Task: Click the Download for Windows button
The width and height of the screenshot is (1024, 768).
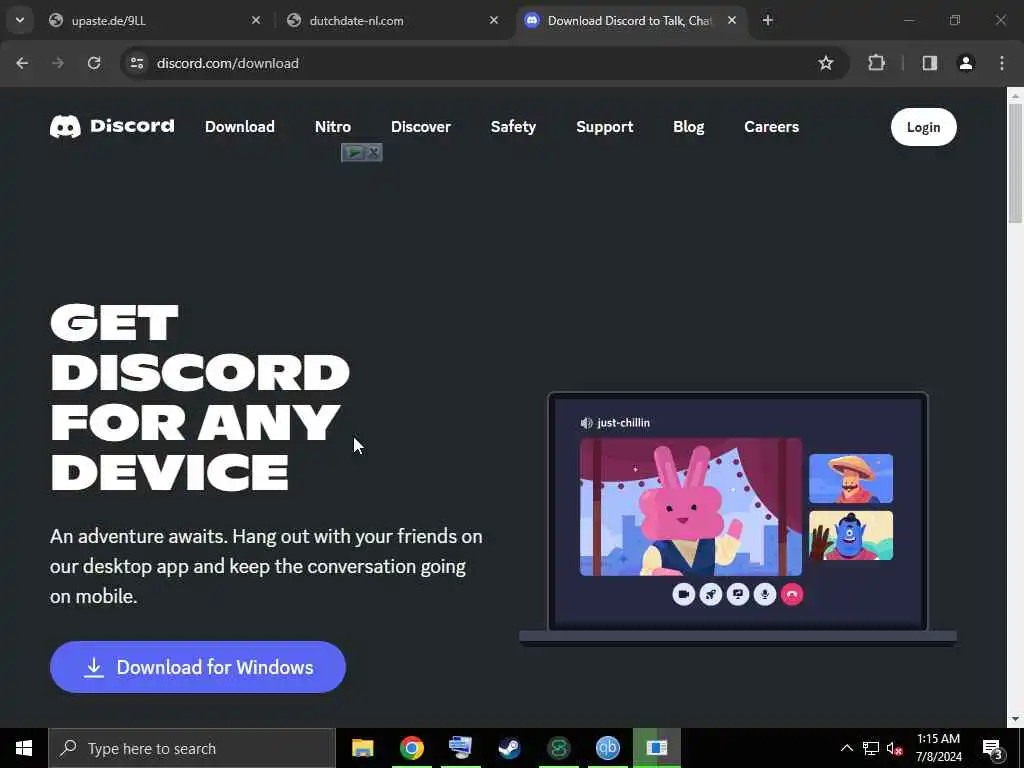Action: point(198,667)
